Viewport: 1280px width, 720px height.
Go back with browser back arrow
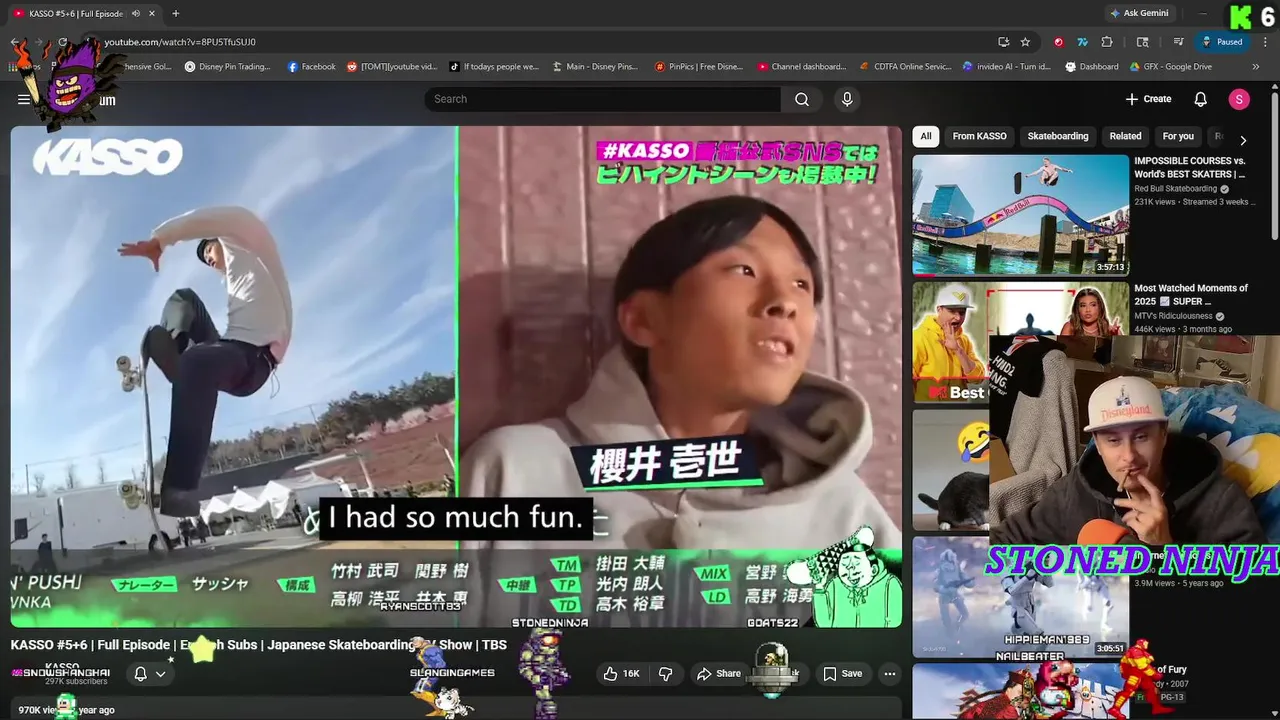tap(15, 42)
